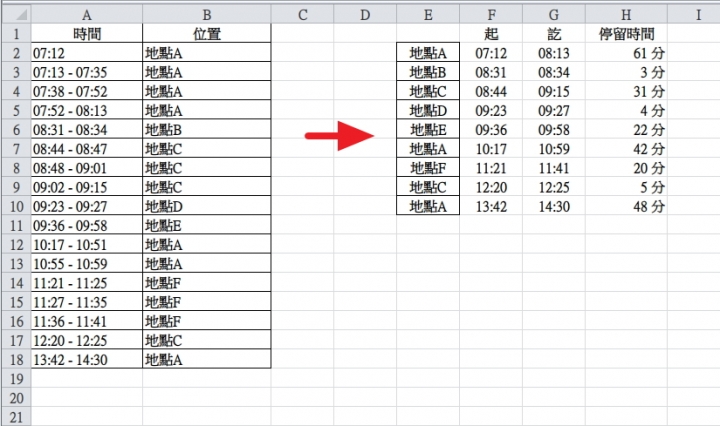Click the 起 header cell

click(491, 33)
